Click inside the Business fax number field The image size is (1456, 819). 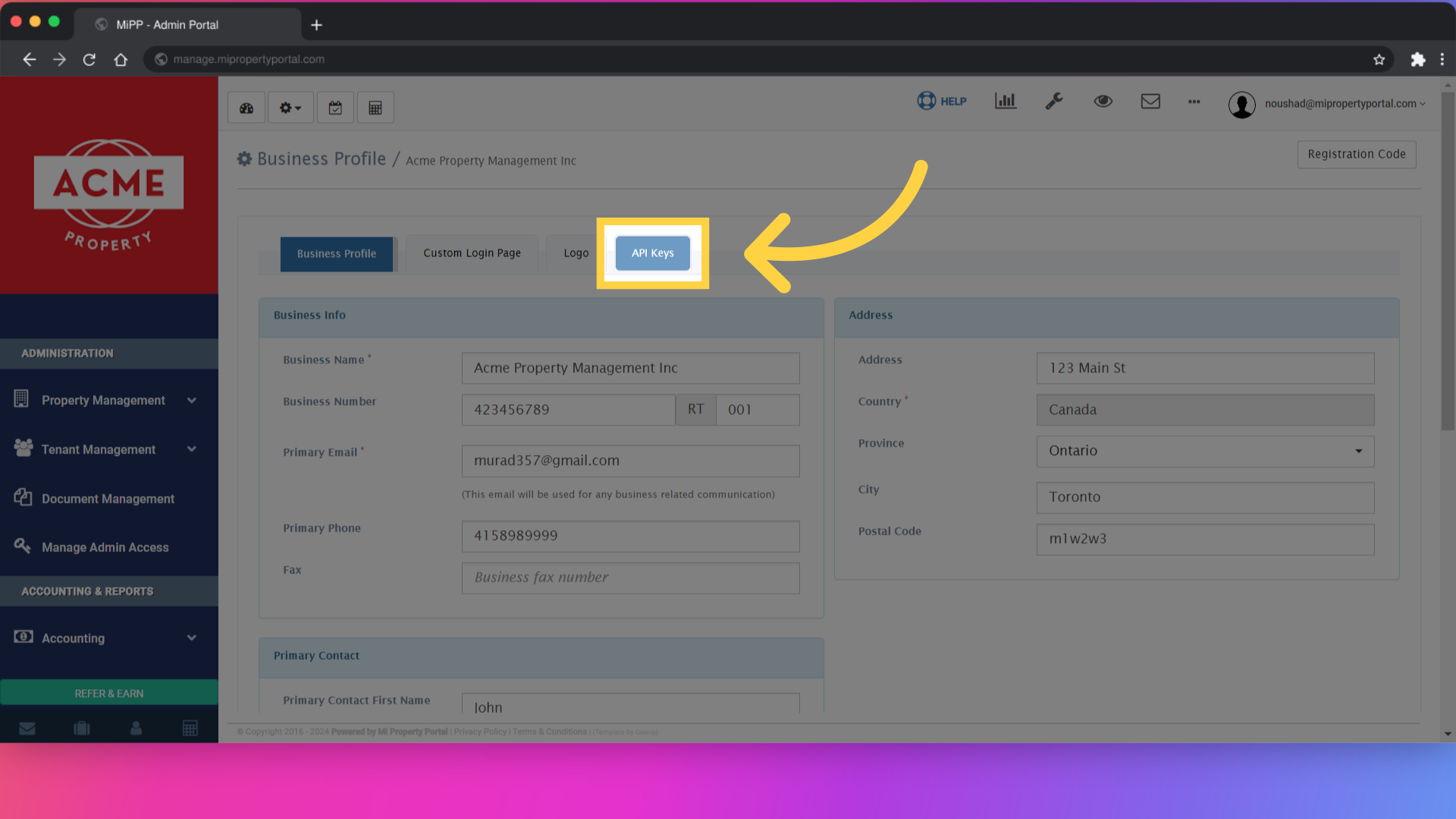[x=630, y=578]
